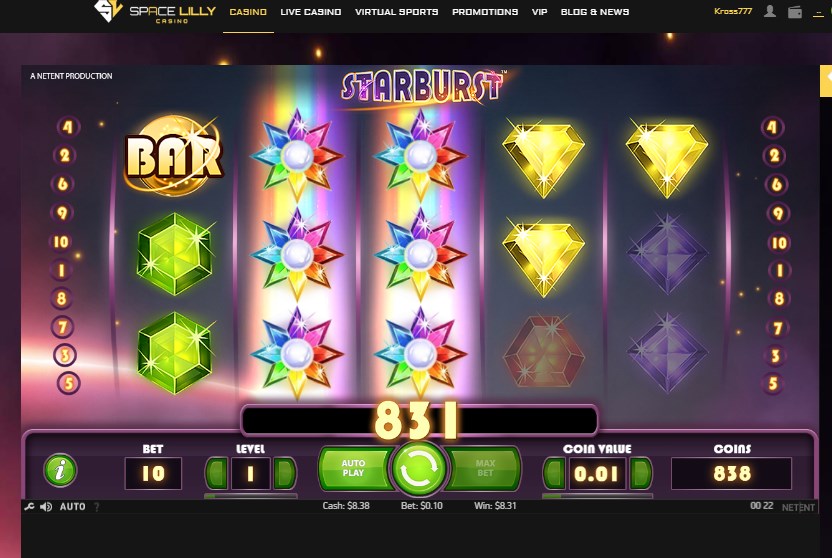Increase coin value with right arrow
Viewport: 832px width, 558px height.
(640, 473)
